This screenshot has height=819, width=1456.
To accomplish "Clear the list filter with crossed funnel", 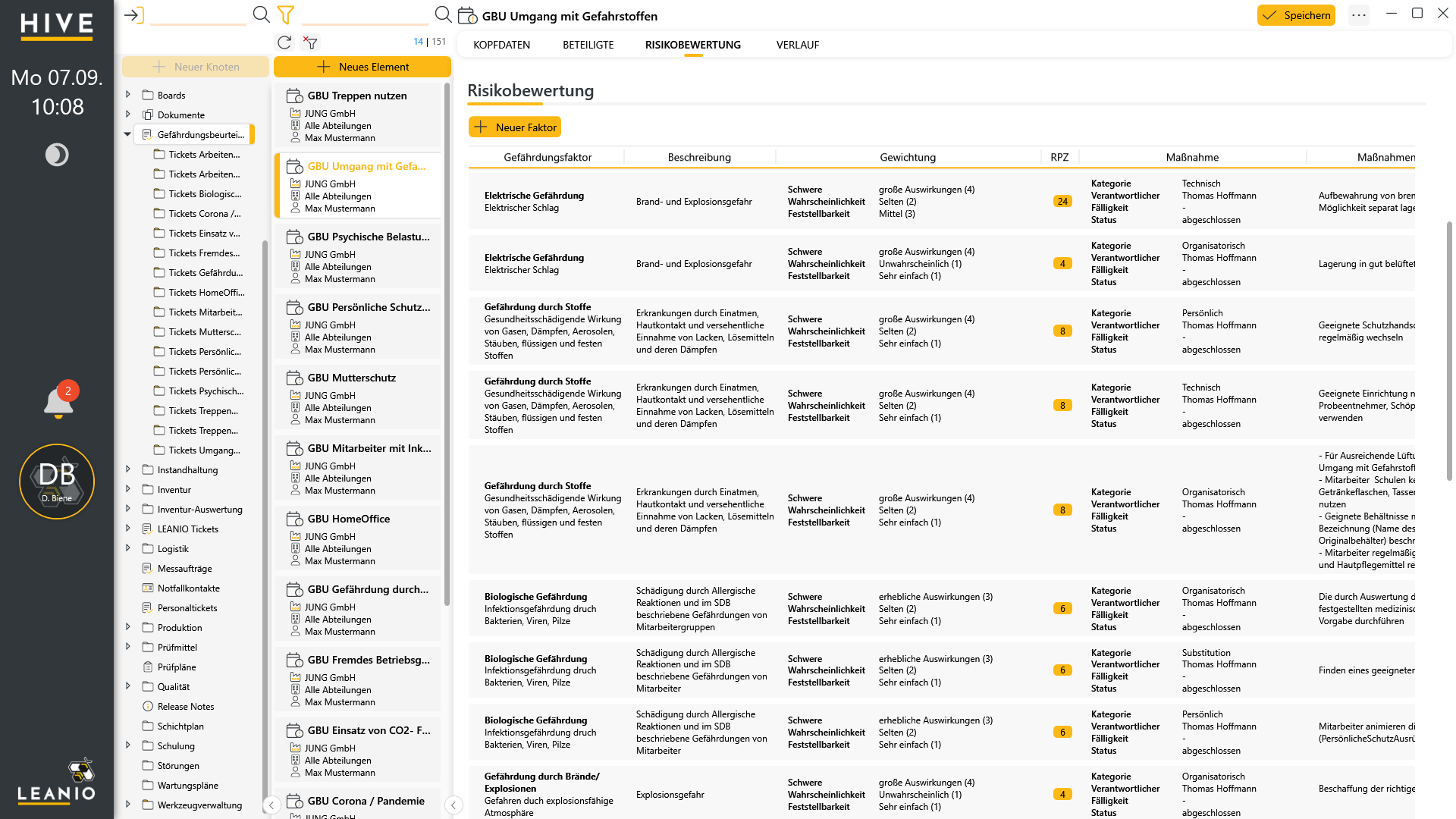I will tap(310, 42).
